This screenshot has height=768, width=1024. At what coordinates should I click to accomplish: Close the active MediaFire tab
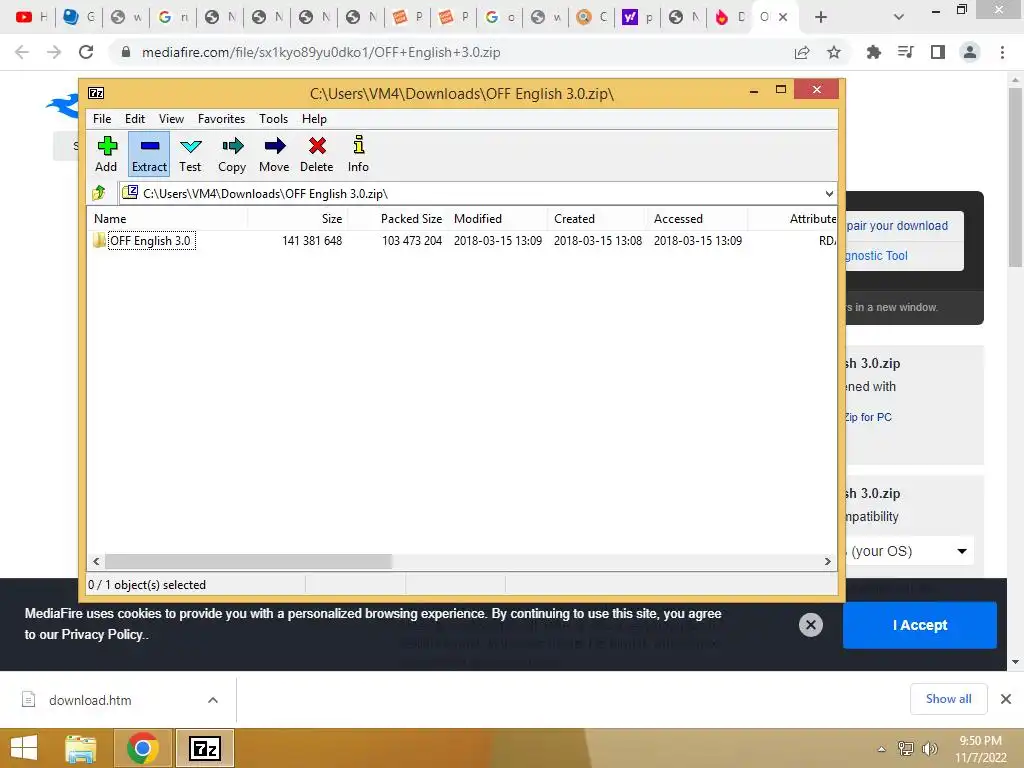[x=783, y=17]
